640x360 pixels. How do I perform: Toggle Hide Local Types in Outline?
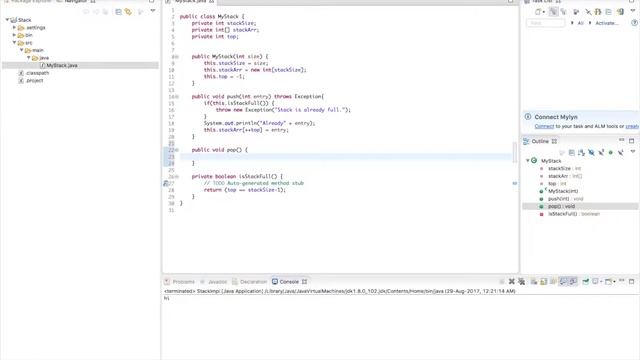(x=620, y=153)
